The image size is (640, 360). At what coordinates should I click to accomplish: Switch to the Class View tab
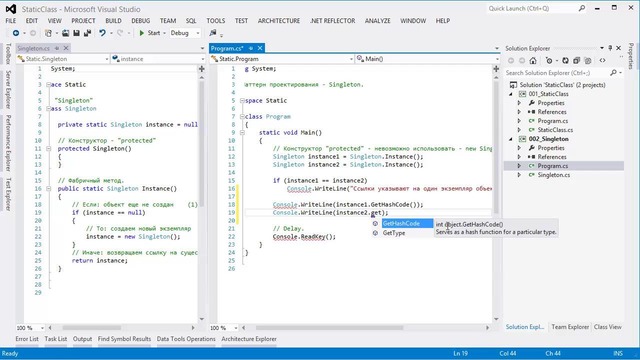click(608, 327)
